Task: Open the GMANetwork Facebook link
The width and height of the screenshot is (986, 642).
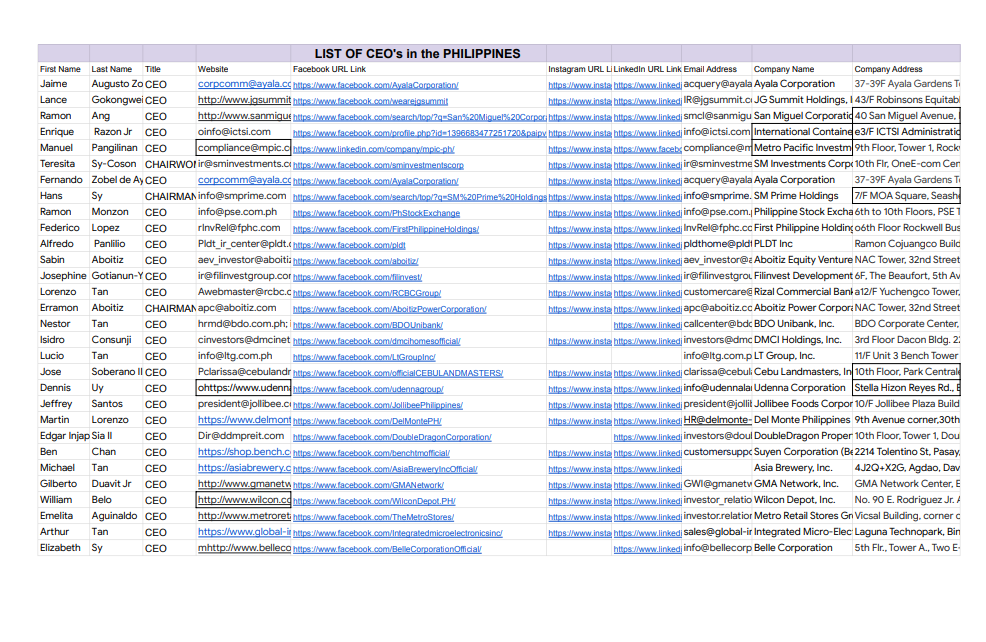Action: 368,485
